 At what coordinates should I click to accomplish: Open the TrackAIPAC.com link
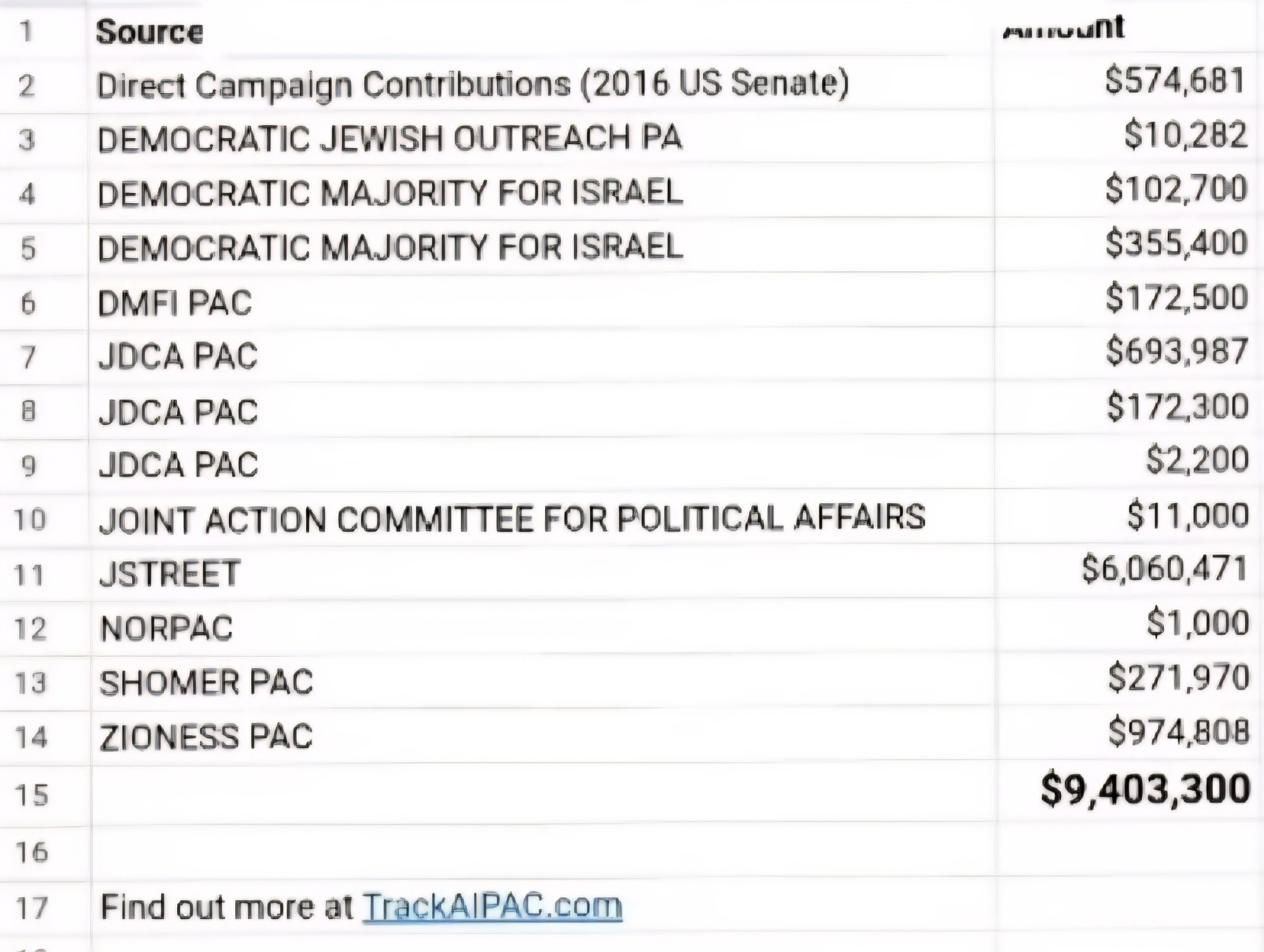(x=492, y=906)
